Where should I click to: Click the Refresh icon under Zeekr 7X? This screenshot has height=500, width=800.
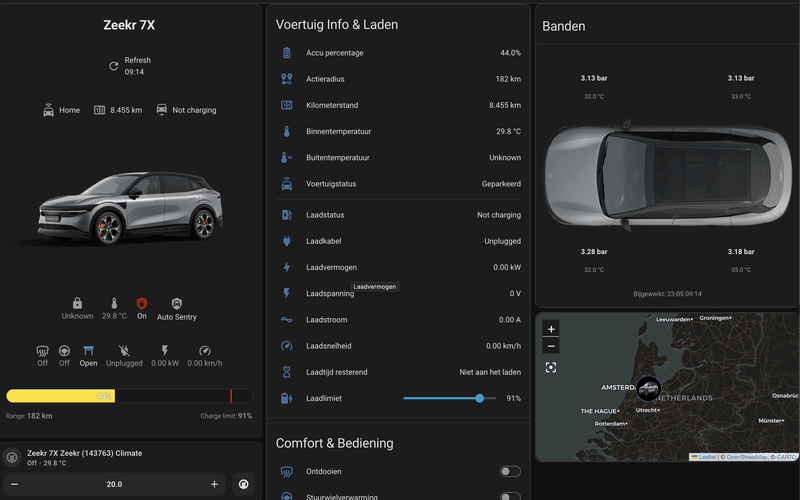point(114,66)
